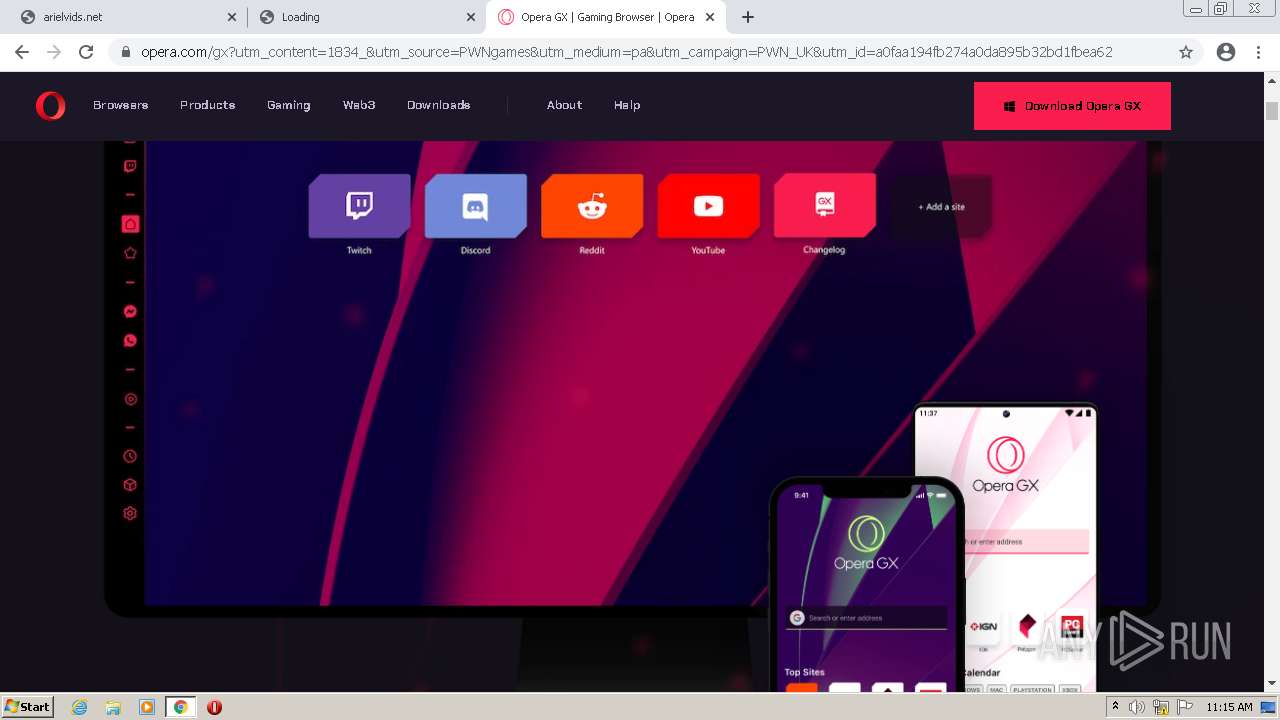Launch Internet Explorer from the taskbar
Image resolution: width=1280 pixels, height=720 pixels.
80,707
